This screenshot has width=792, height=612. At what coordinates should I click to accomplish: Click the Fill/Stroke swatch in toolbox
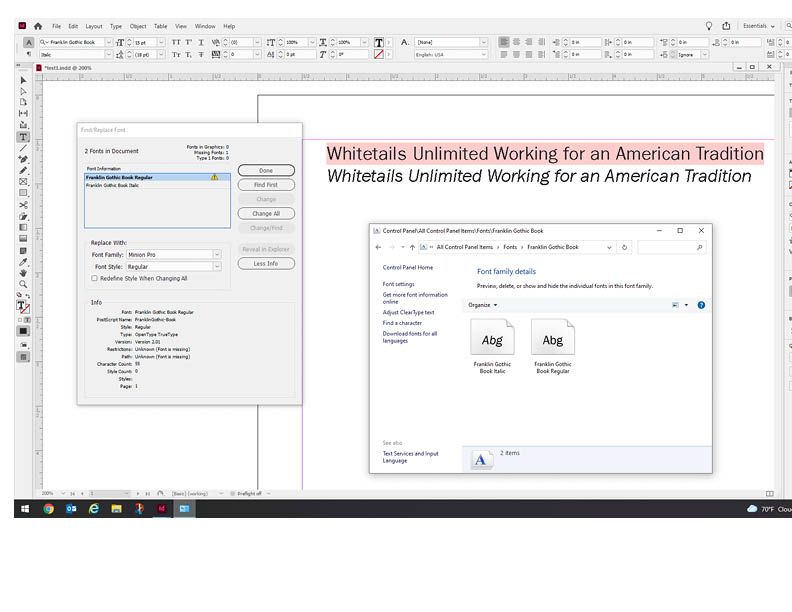[x=23, y=307]
